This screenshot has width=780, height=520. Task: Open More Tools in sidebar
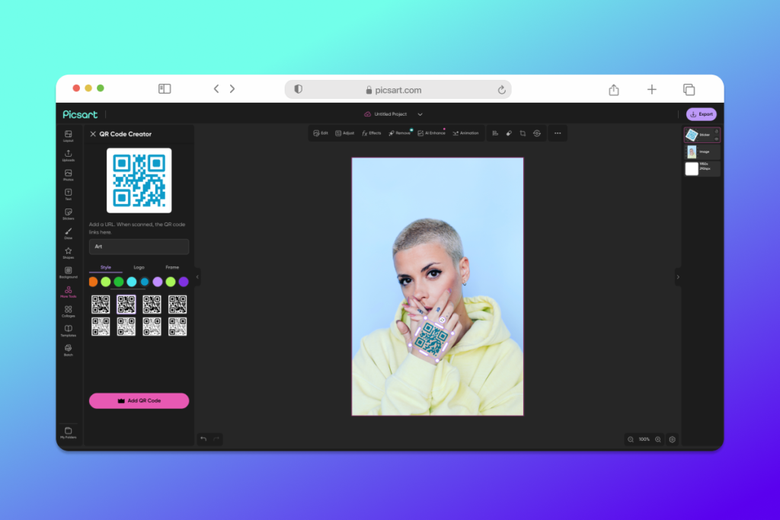click(68, 292)
